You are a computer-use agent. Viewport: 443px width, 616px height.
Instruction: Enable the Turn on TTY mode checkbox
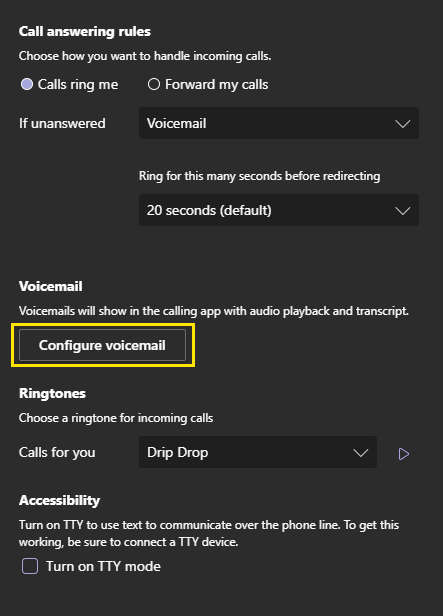pos(30,566)
